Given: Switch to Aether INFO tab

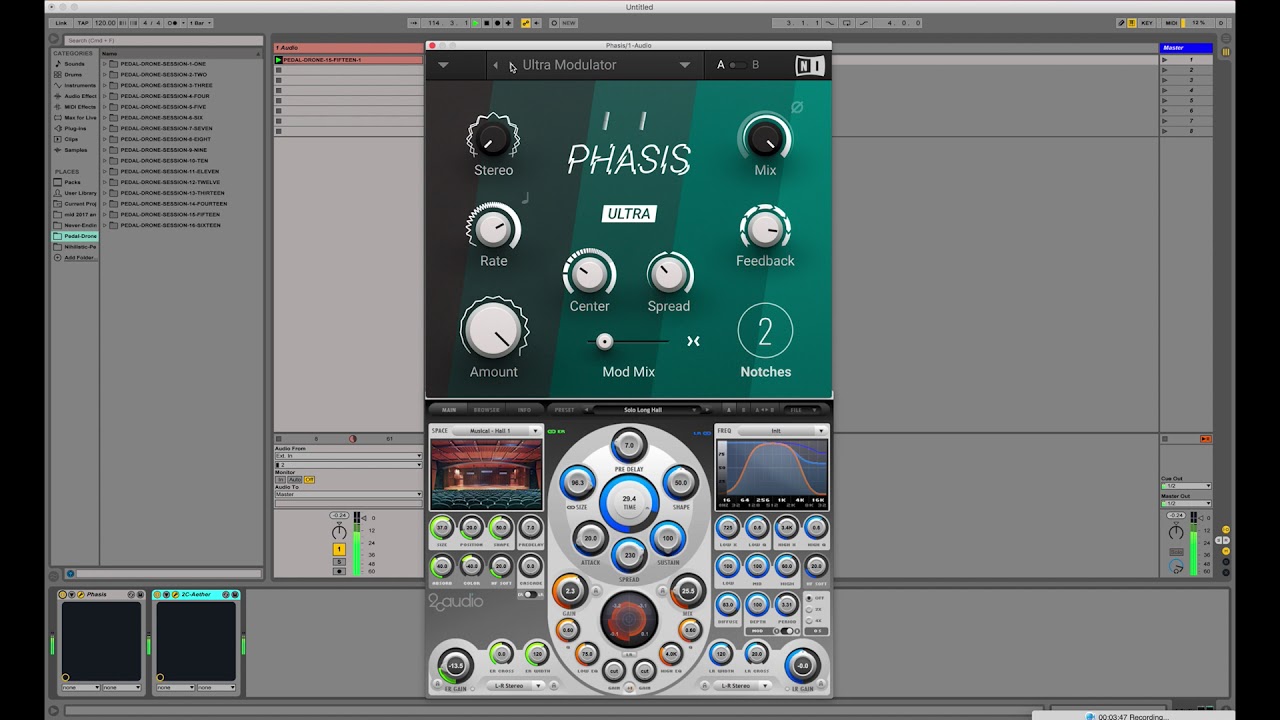Looking at the screenshot, I should point(524,410).
